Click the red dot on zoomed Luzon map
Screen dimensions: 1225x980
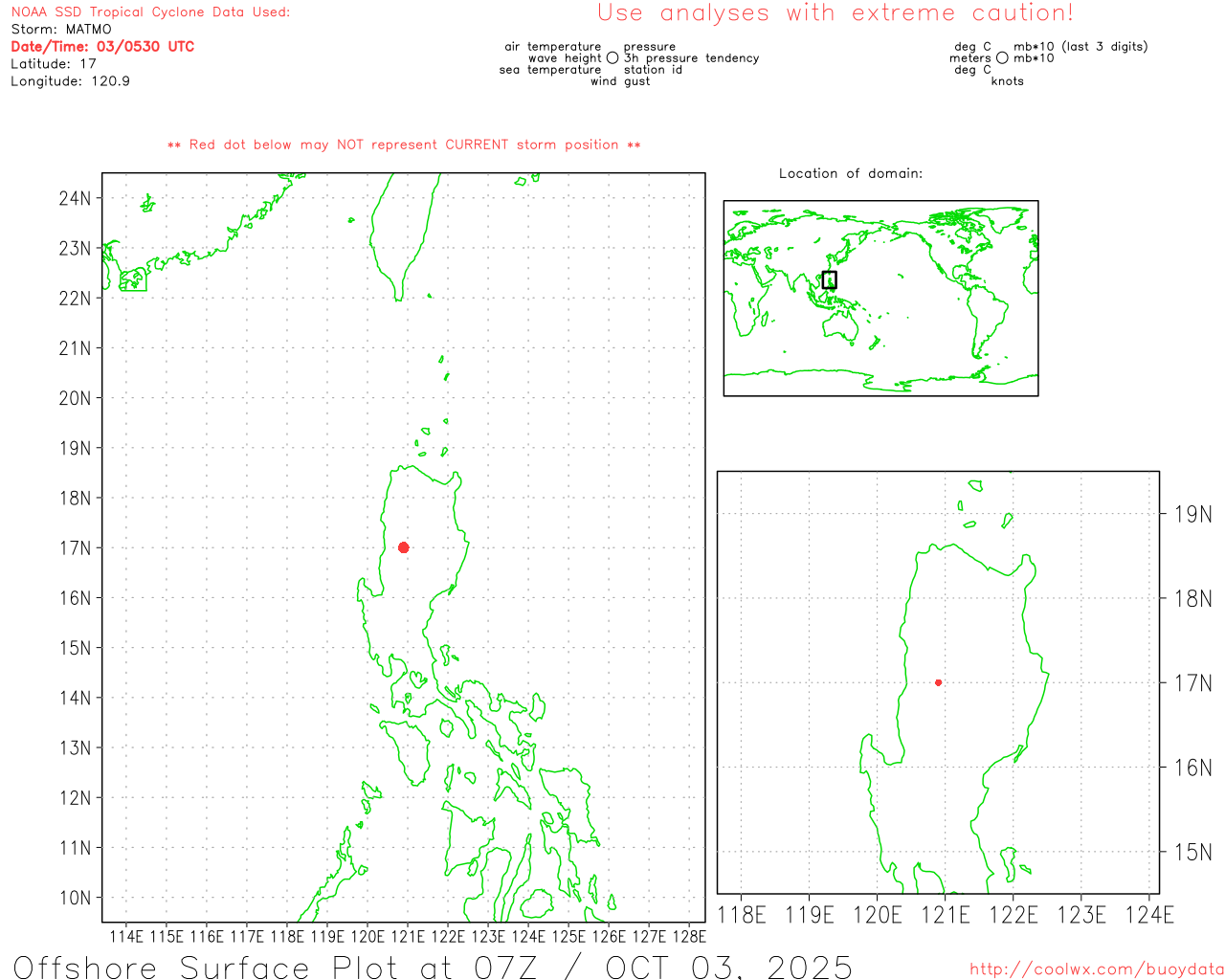point(938,682)
